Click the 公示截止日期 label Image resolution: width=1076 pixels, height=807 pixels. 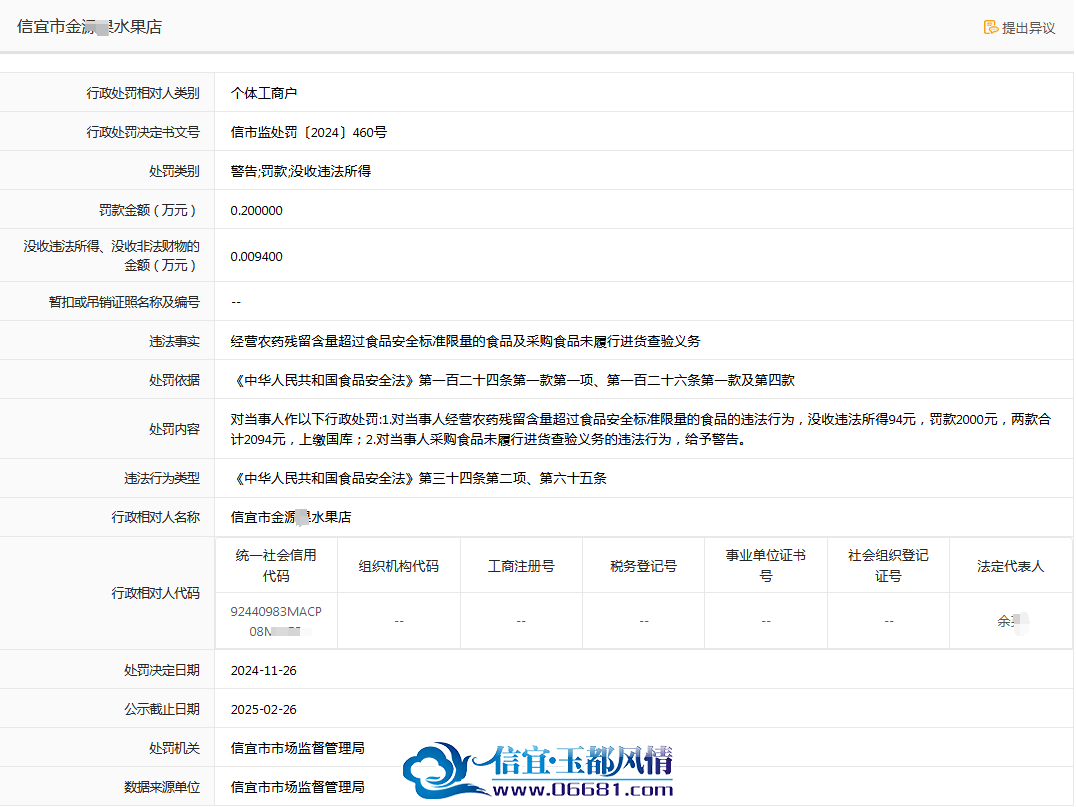point(162,710)
